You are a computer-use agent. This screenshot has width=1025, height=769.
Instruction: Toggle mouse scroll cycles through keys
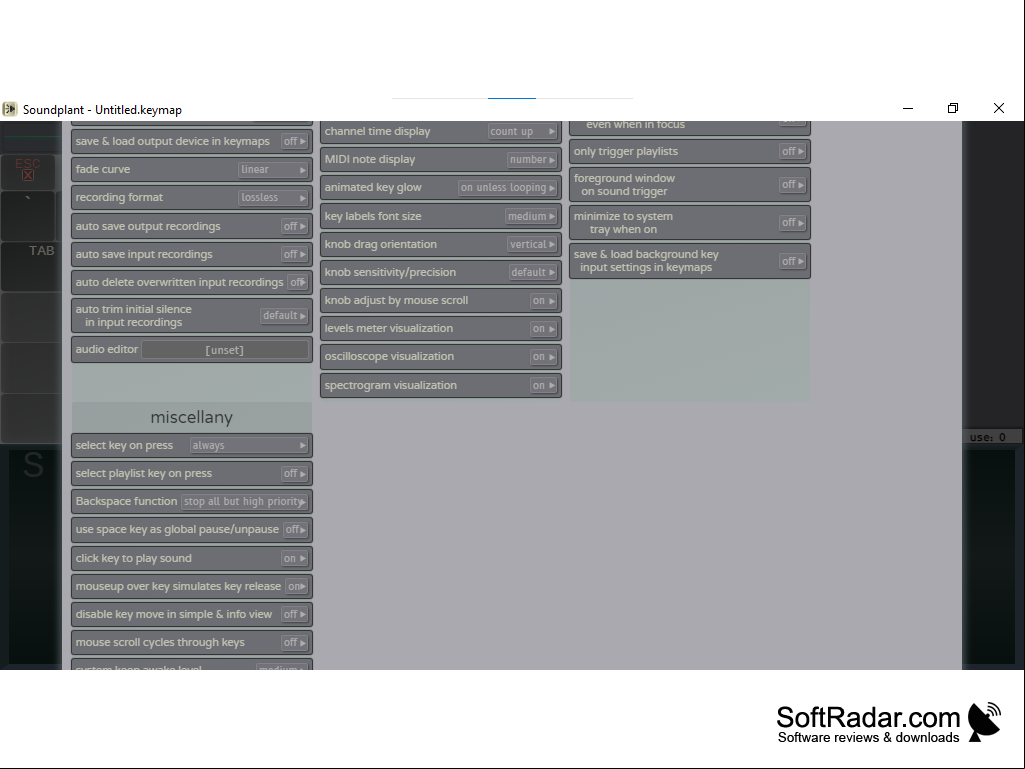pos(294,643)
